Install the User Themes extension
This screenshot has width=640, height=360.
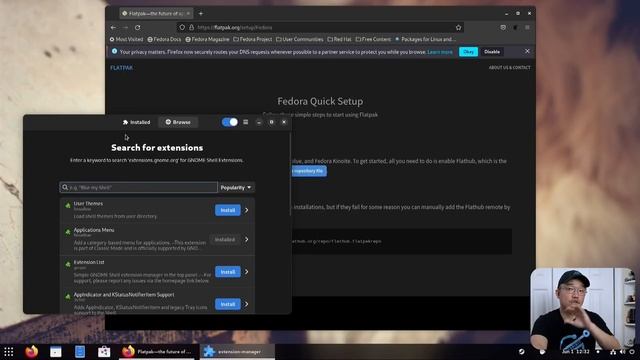tap(228, 210)
